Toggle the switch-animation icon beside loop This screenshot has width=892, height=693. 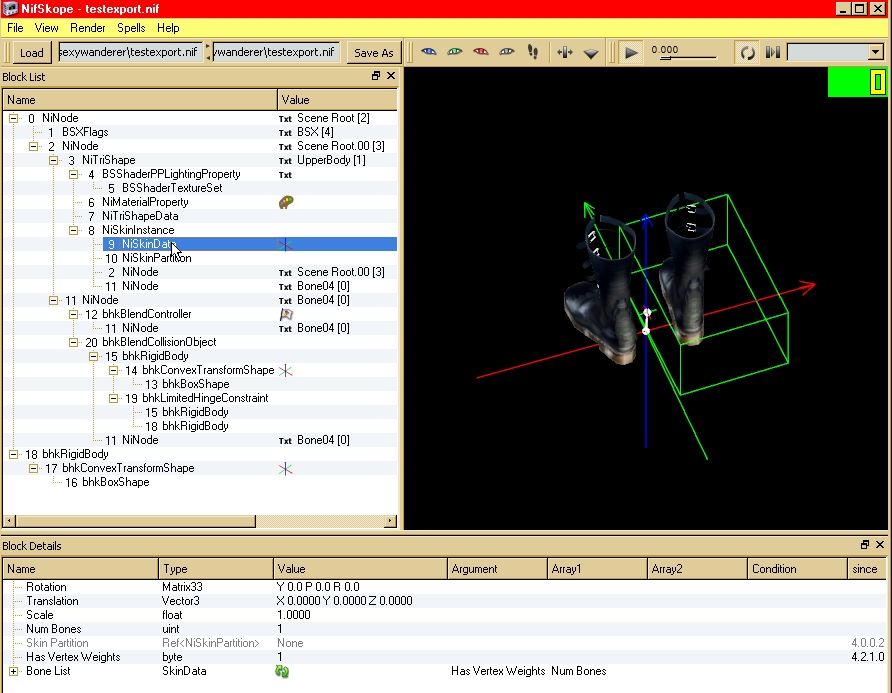click(x=773, y=52)
